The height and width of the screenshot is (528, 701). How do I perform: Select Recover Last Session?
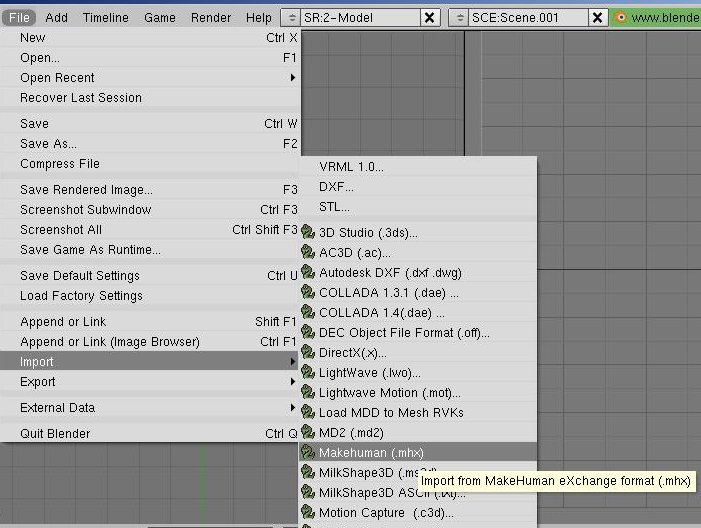[150, 97]
